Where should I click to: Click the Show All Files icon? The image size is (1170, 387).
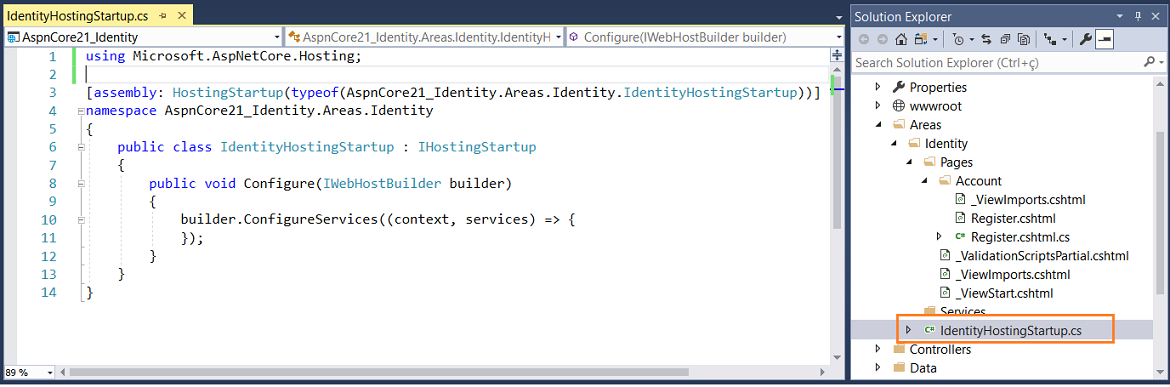pyautogui.click(x=1024, y=39)
